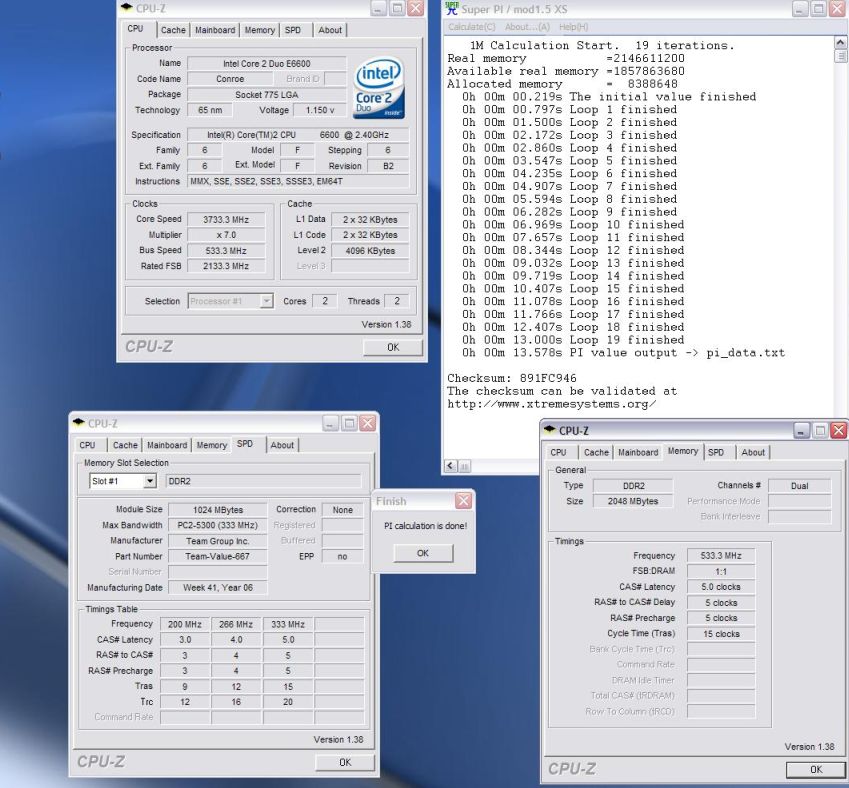
Task: Click the Super PI title bar icon
Action: (451, 8)
